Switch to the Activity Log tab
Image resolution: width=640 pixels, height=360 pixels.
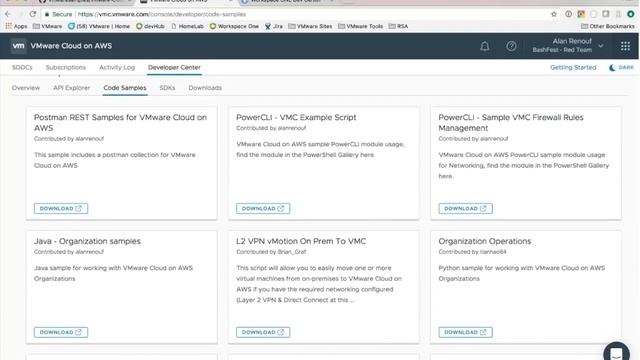pyautogui.click(x=117, y=67)
